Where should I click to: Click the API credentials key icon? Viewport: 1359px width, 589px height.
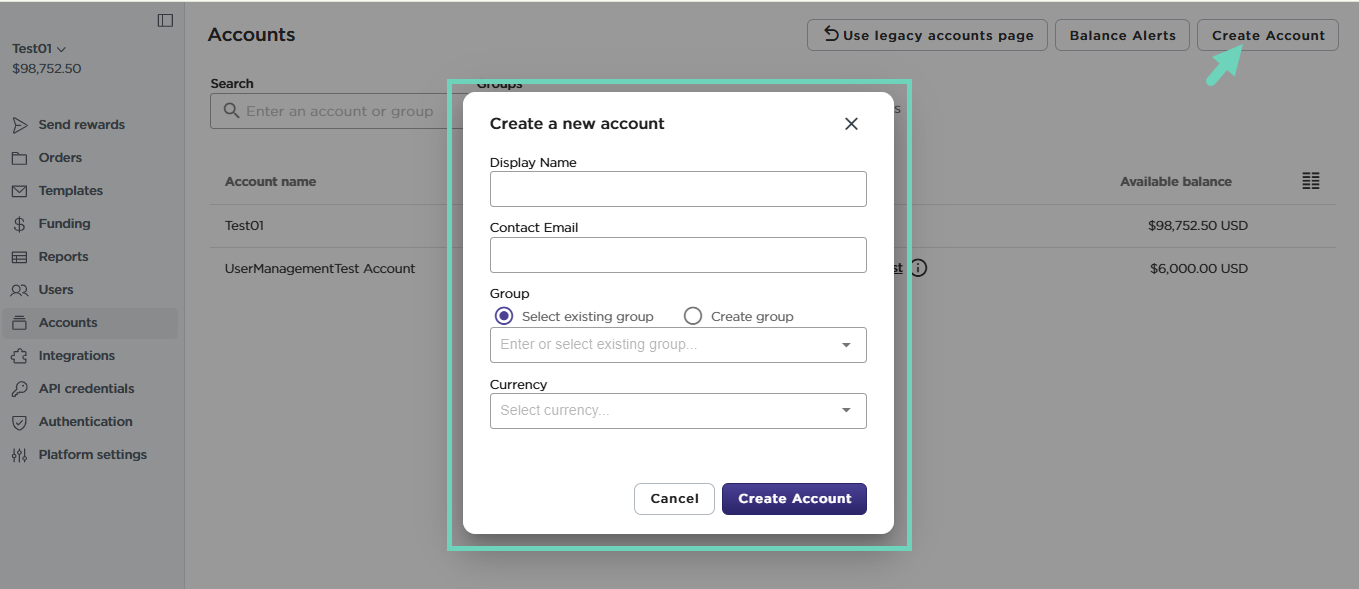tap(19, 389)
